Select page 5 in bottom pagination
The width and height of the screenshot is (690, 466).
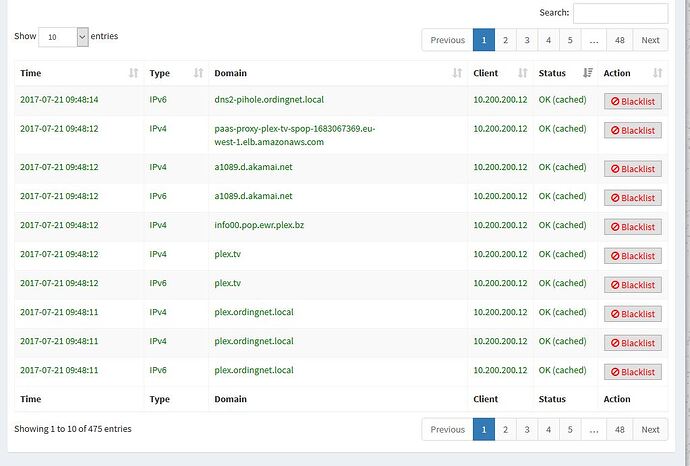click(570, 429)
